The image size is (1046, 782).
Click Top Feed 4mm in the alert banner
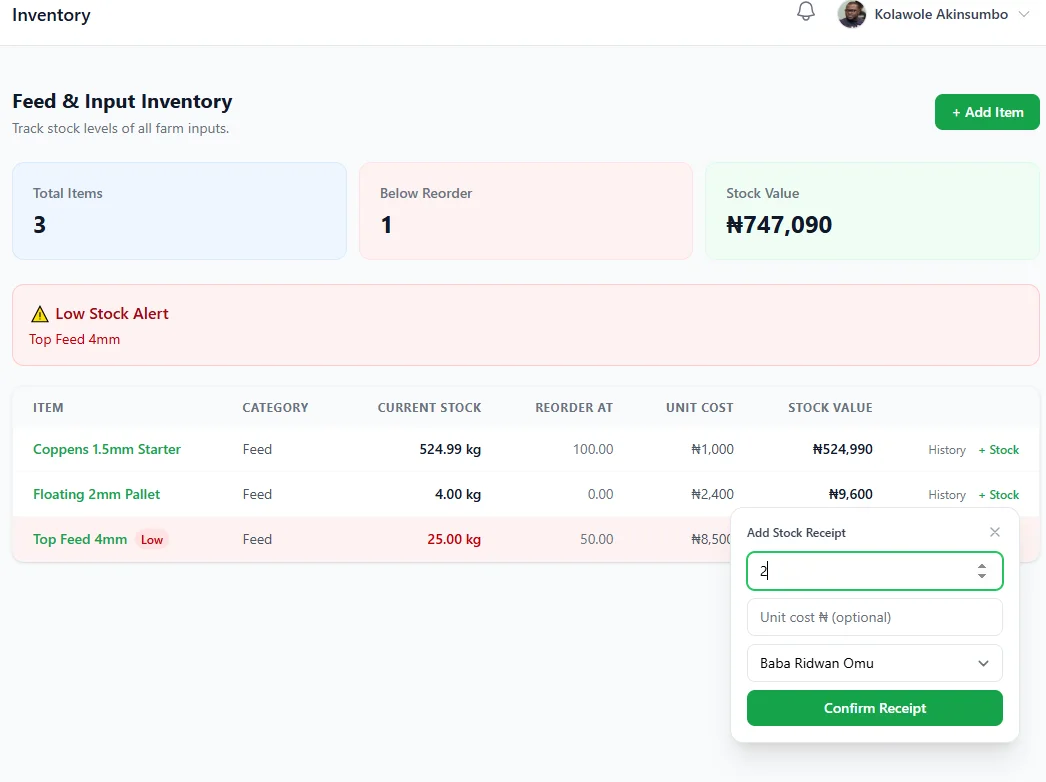pyautogui.click(x=75, y=339)
